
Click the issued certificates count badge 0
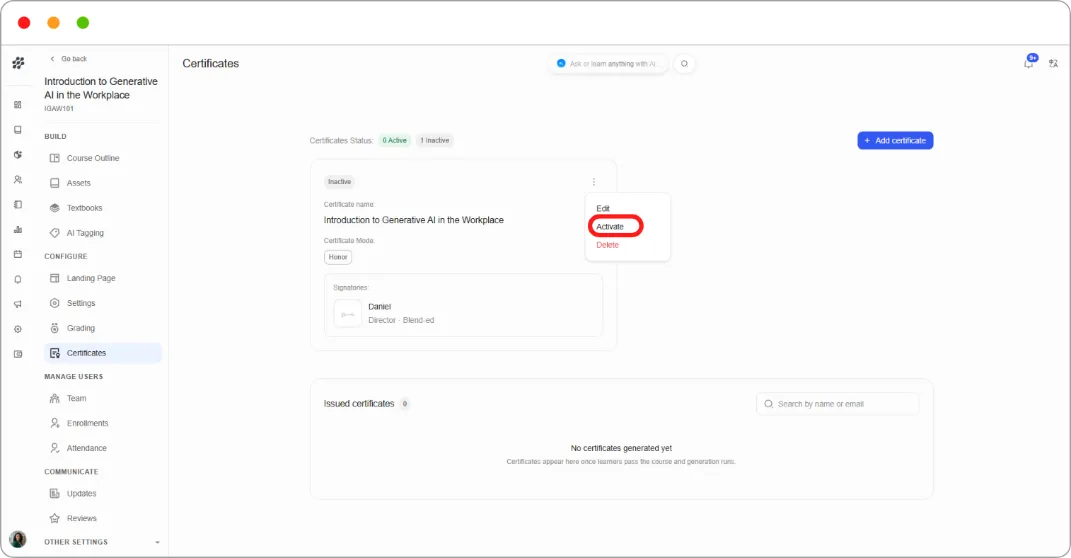click(x=404, y=404)
